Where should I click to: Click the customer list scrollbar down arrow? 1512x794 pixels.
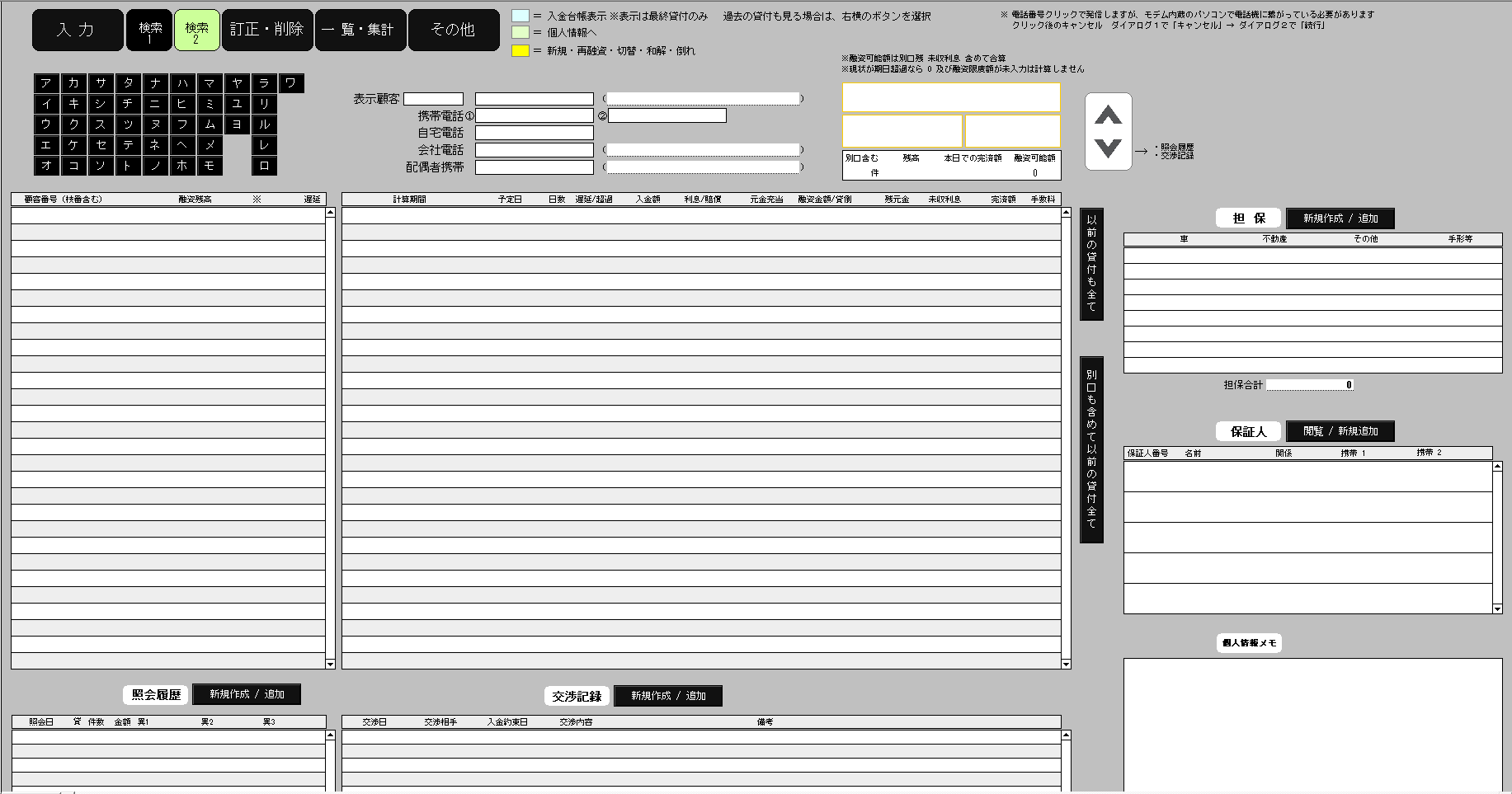tap(331, 665)
